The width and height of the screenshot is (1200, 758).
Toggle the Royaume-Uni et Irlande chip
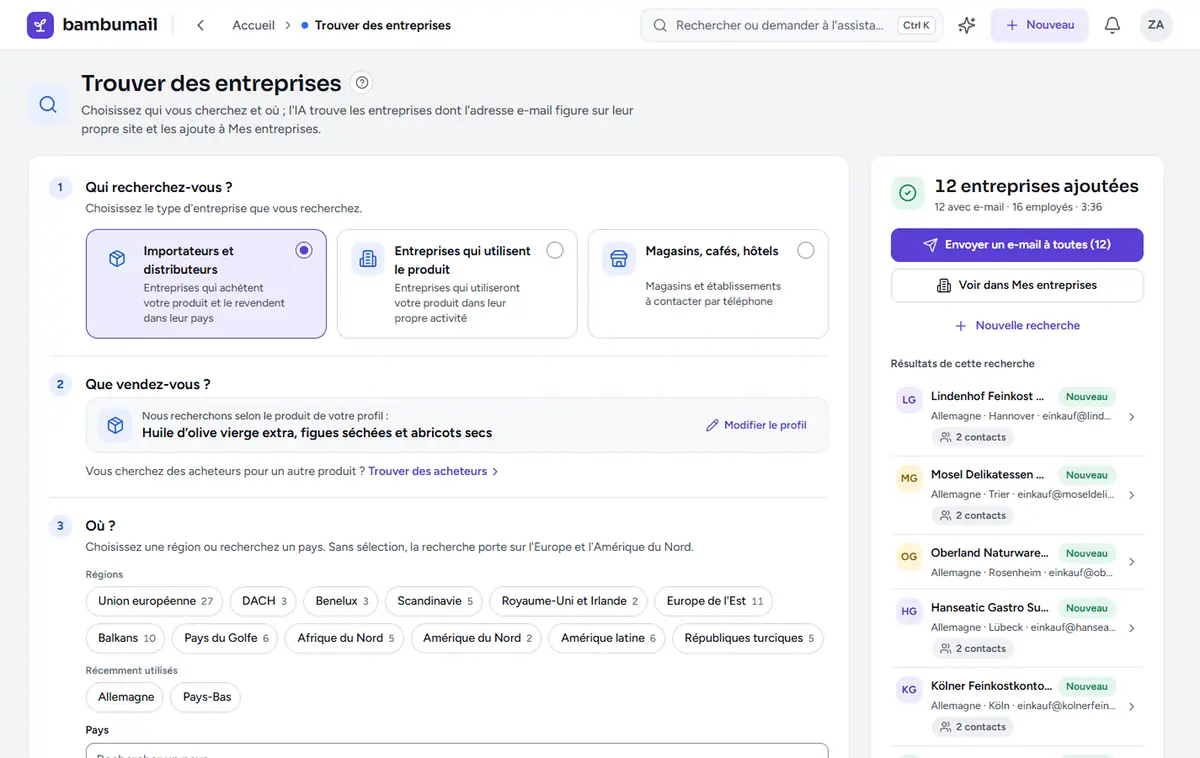[x=569, y=601]
